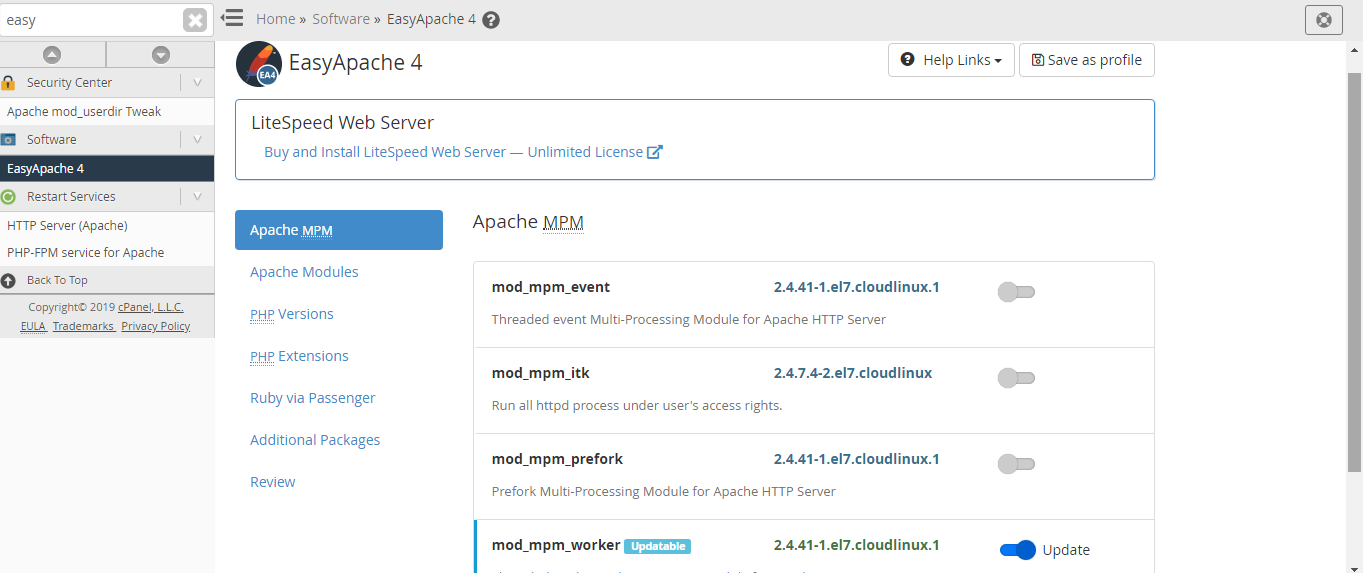This screenshot has width=1363, height=573.
Task: Open the Privacy Policy link
Action: (156, 326)
